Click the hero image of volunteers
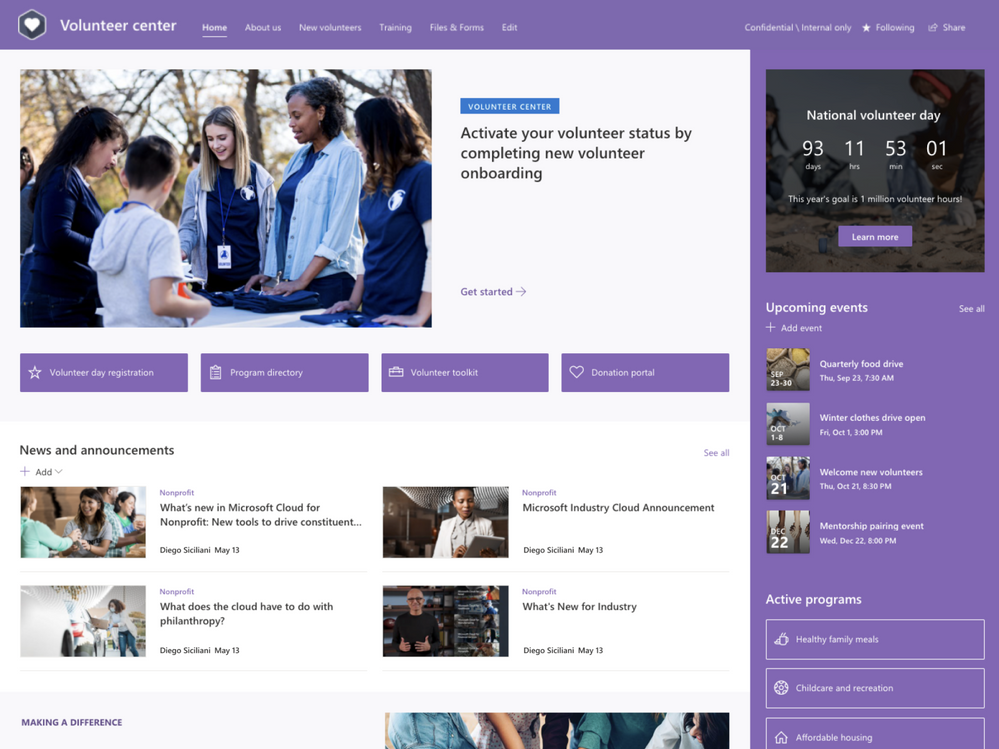 226,198
